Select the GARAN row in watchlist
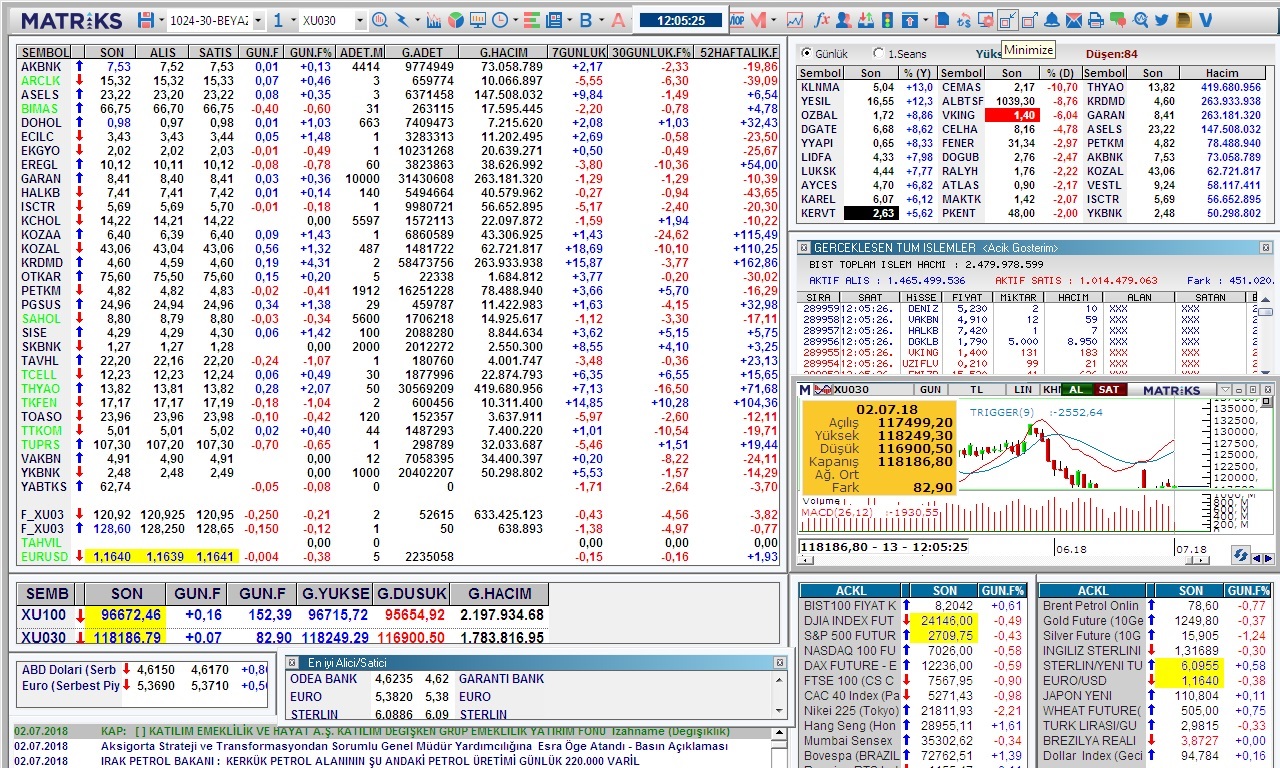 (x=399, y=179)
